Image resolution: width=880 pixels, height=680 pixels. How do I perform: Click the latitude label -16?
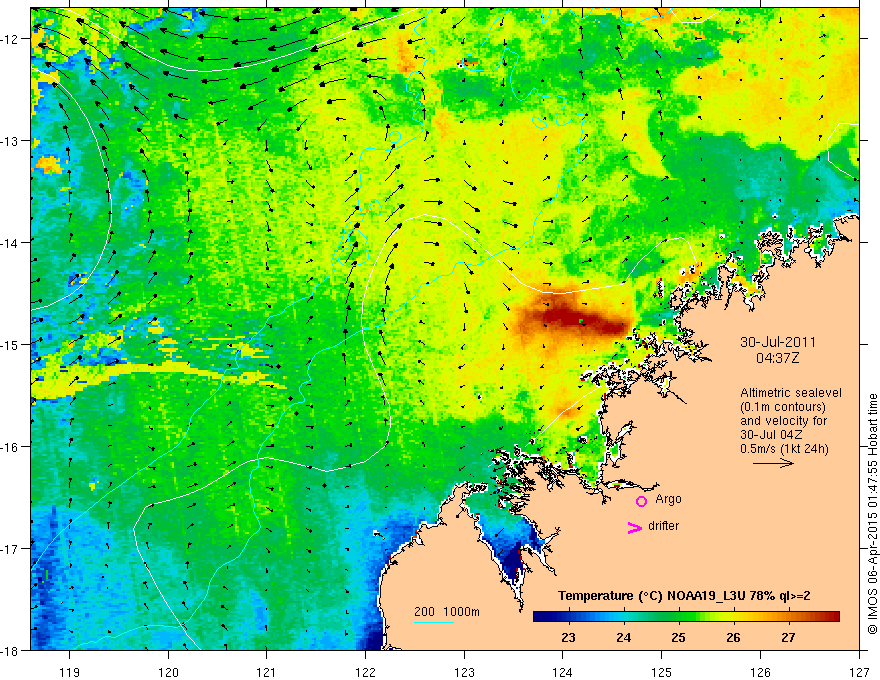pyautogui.click(x=10, y=447)
